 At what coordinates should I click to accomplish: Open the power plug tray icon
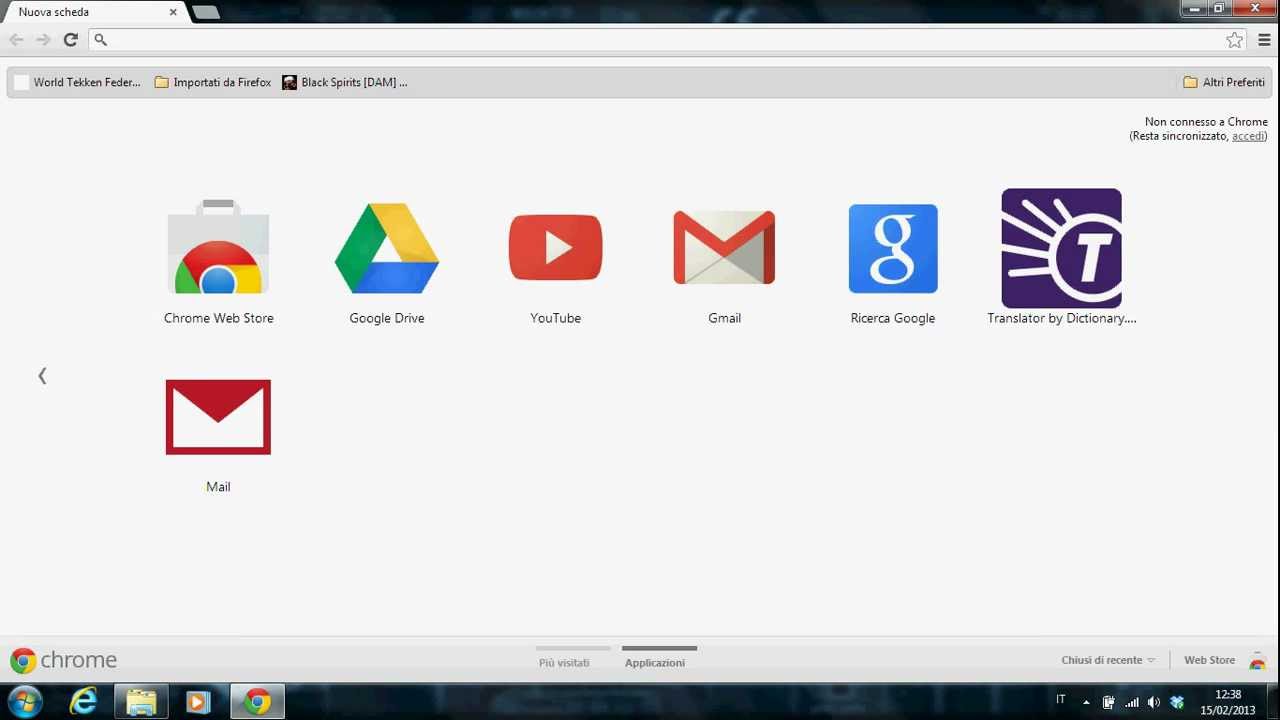tap(1108, 702)
